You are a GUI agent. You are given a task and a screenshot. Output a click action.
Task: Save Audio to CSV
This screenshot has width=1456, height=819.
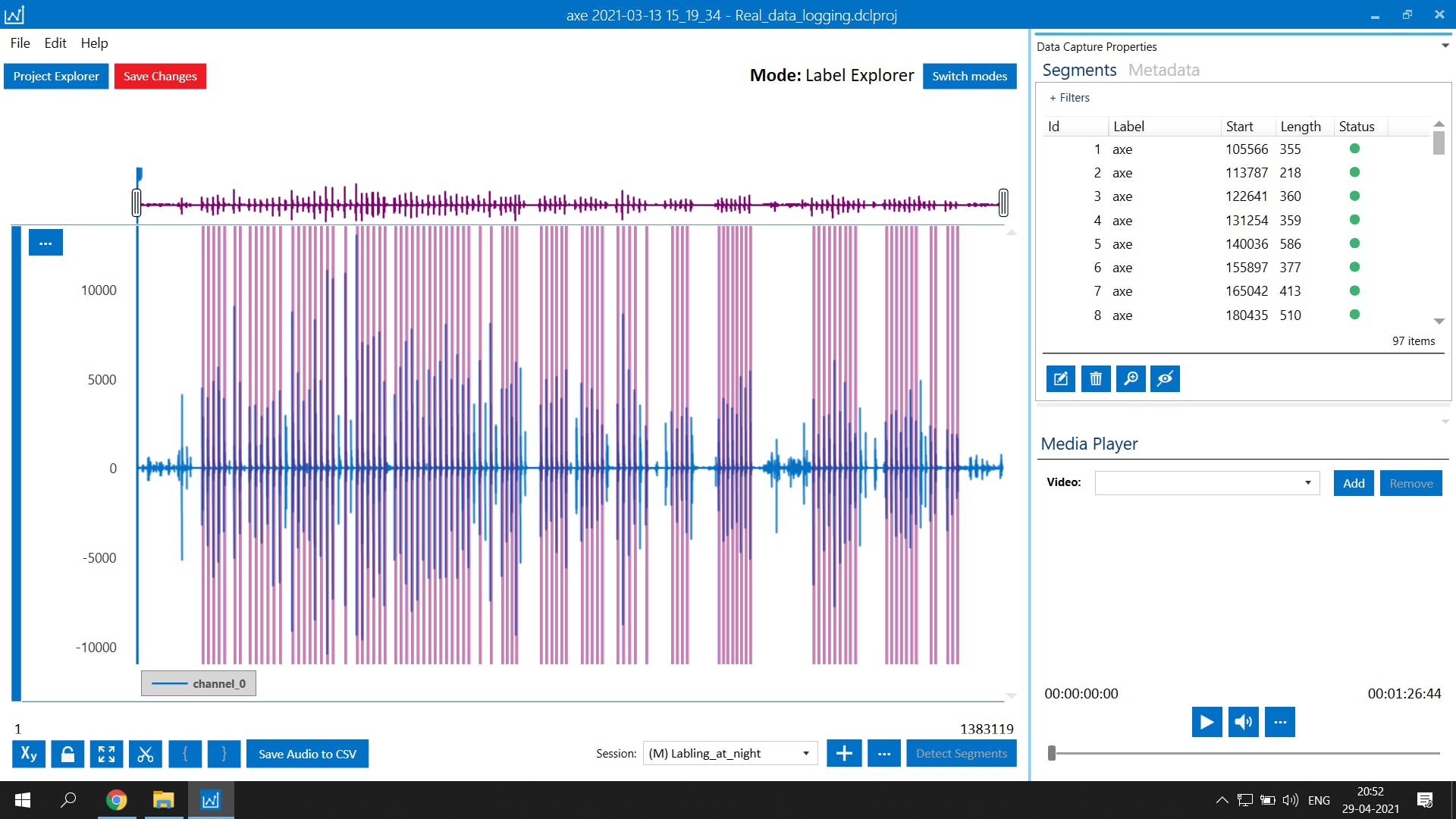(307, 754)
